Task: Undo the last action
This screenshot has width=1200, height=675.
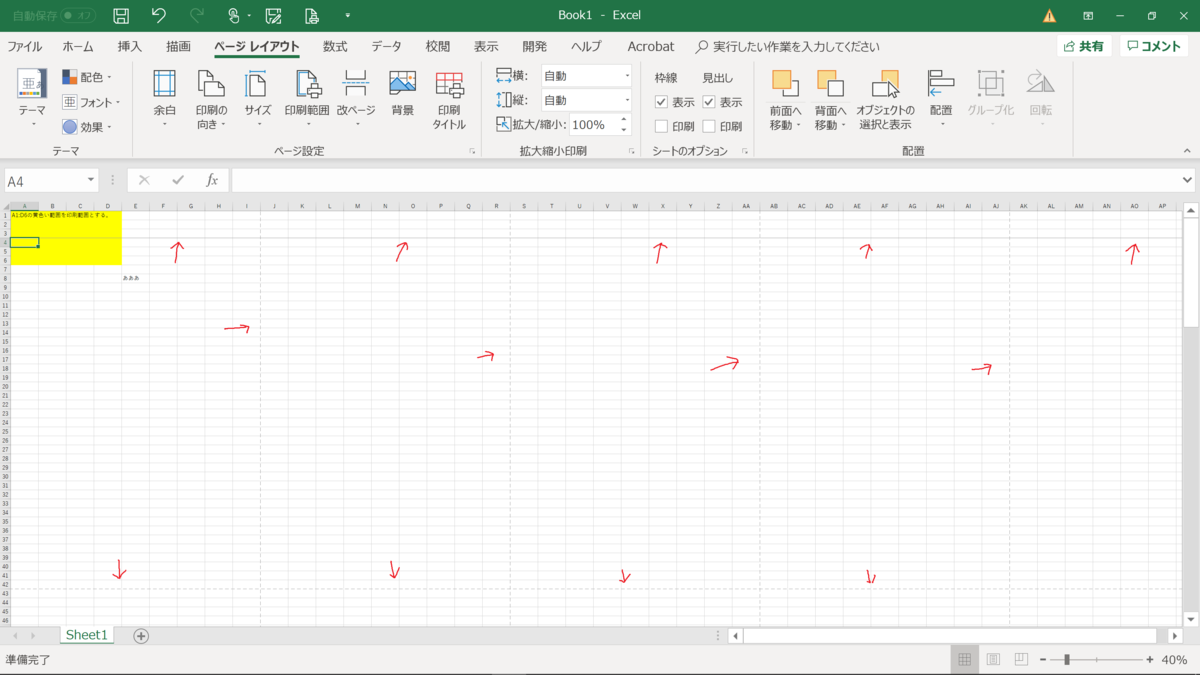Action: [158, 15]
